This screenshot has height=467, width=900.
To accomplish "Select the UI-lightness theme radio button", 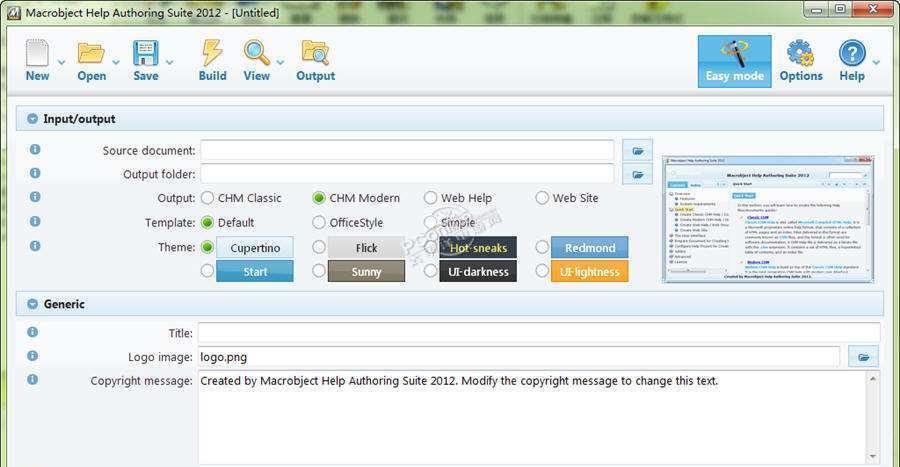I will [542, 271].
